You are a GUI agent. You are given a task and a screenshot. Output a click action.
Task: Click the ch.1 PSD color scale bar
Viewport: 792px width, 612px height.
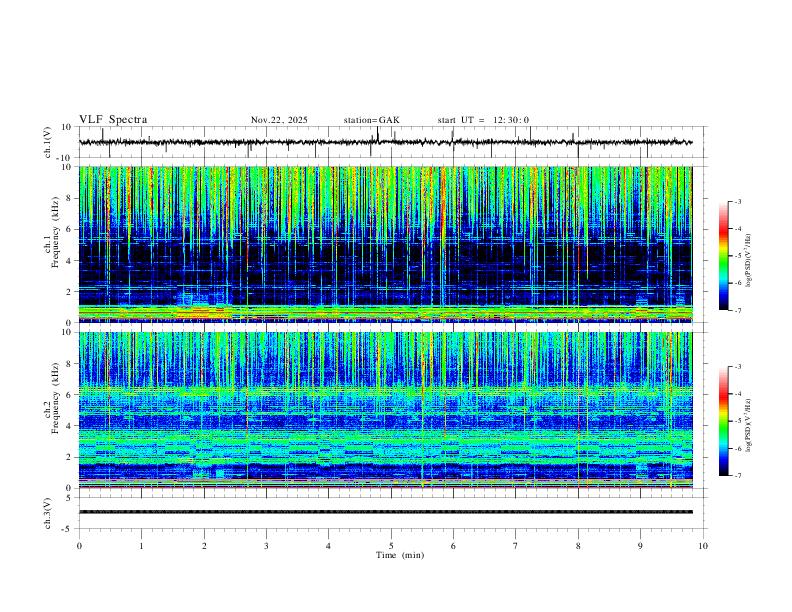(723, 256)
